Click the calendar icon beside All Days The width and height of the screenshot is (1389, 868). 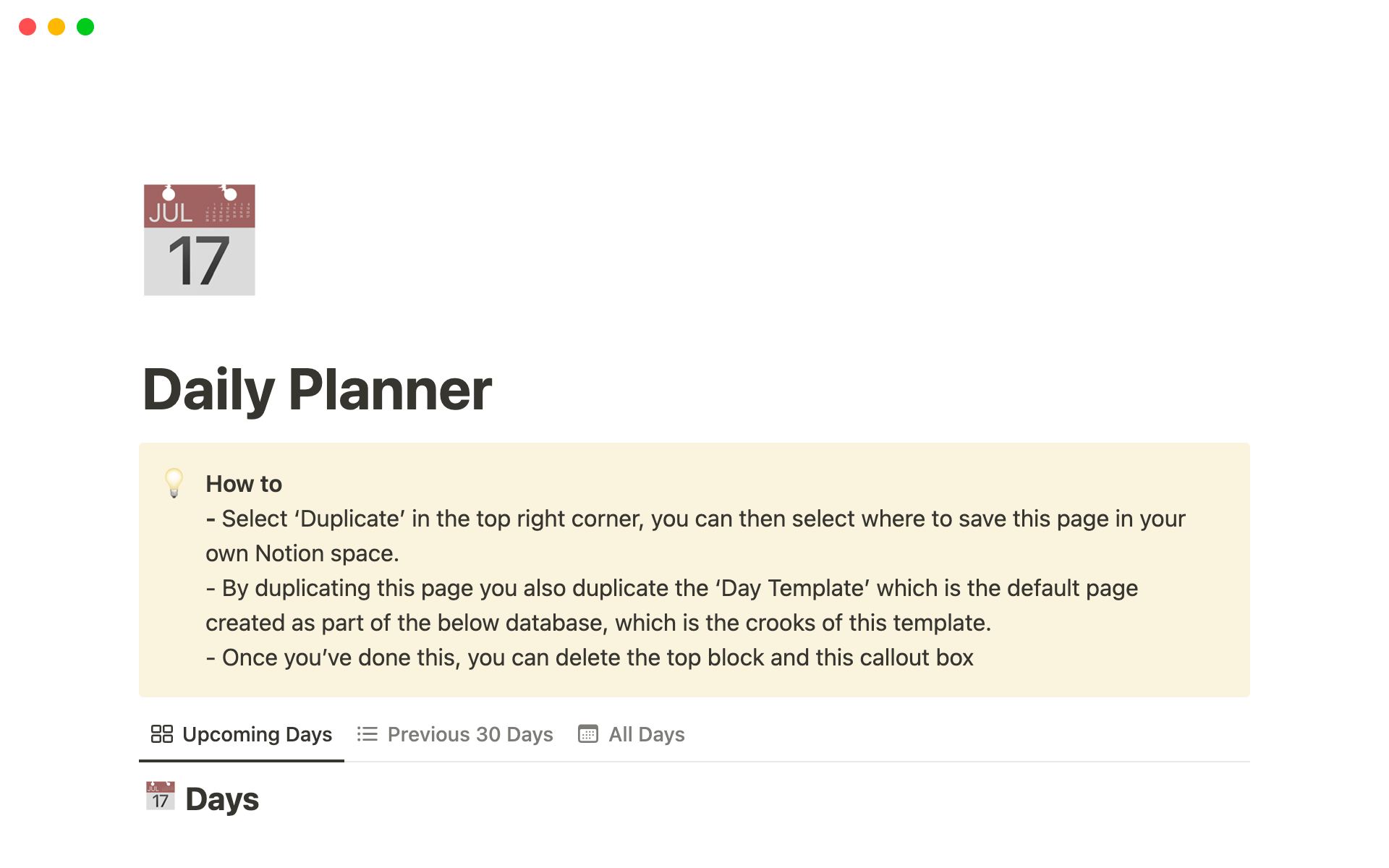pos(587,734)
